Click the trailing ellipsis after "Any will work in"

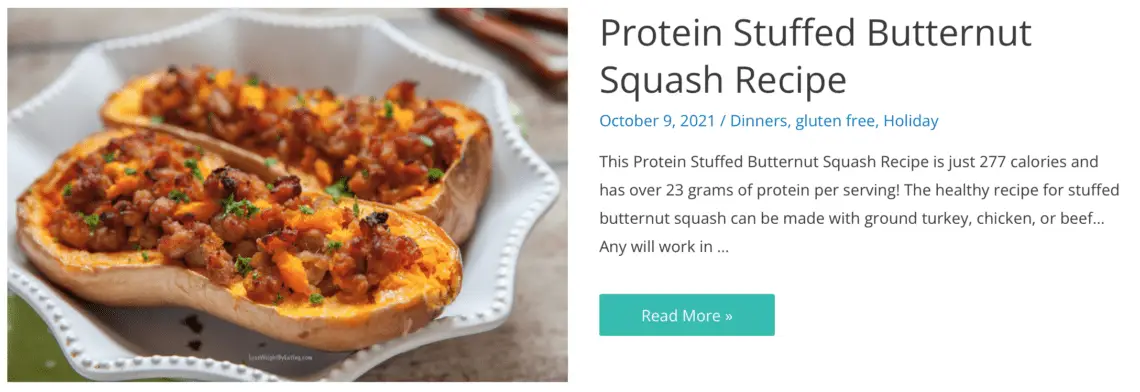[723, 248]
